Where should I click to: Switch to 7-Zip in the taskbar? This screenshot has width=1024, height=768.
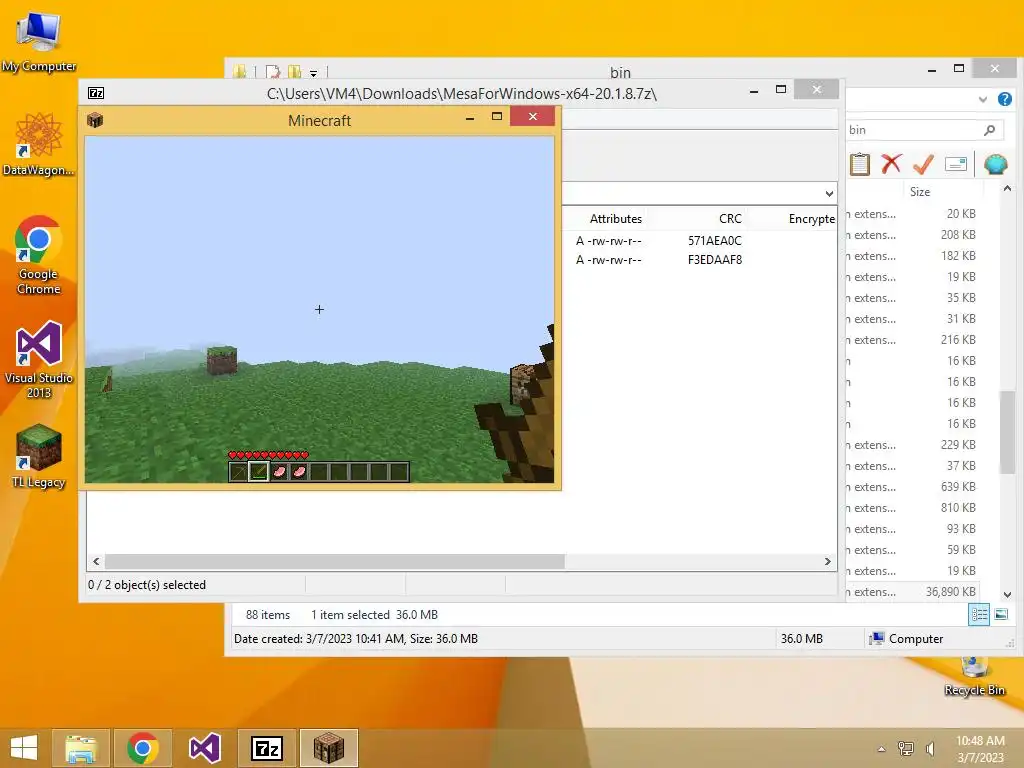266,748
